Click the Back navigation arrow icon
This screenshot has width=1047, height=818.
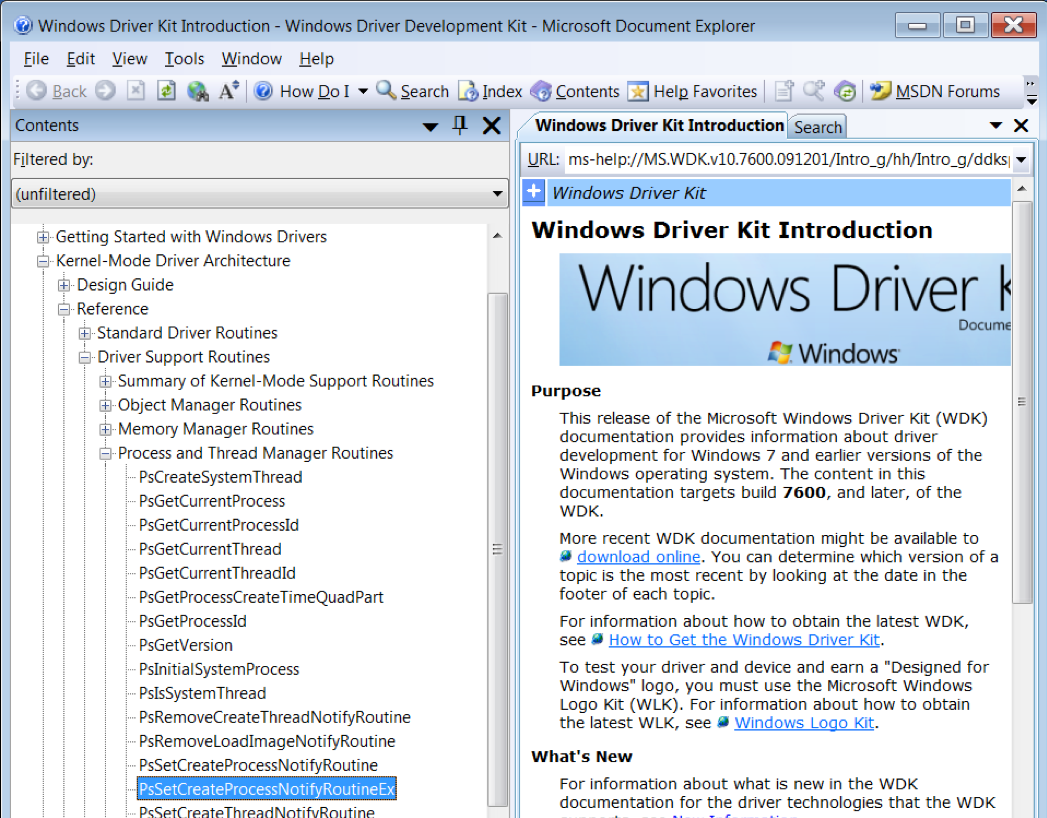37,91
